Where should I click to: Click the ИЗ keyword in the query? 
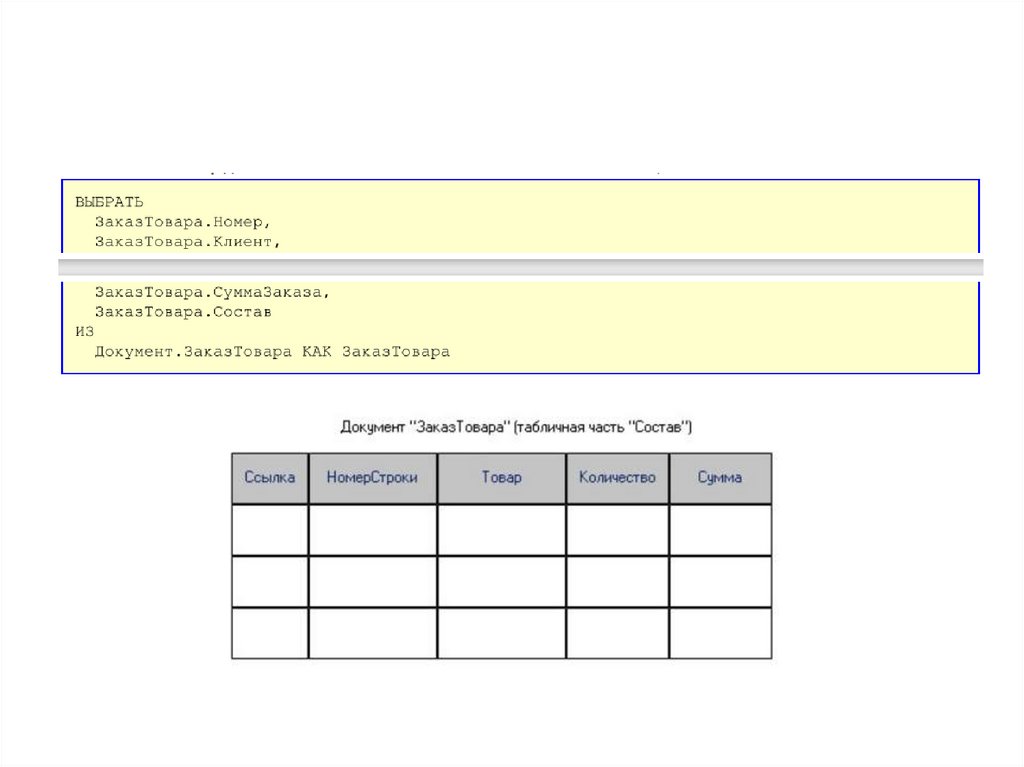pos(85,332)
